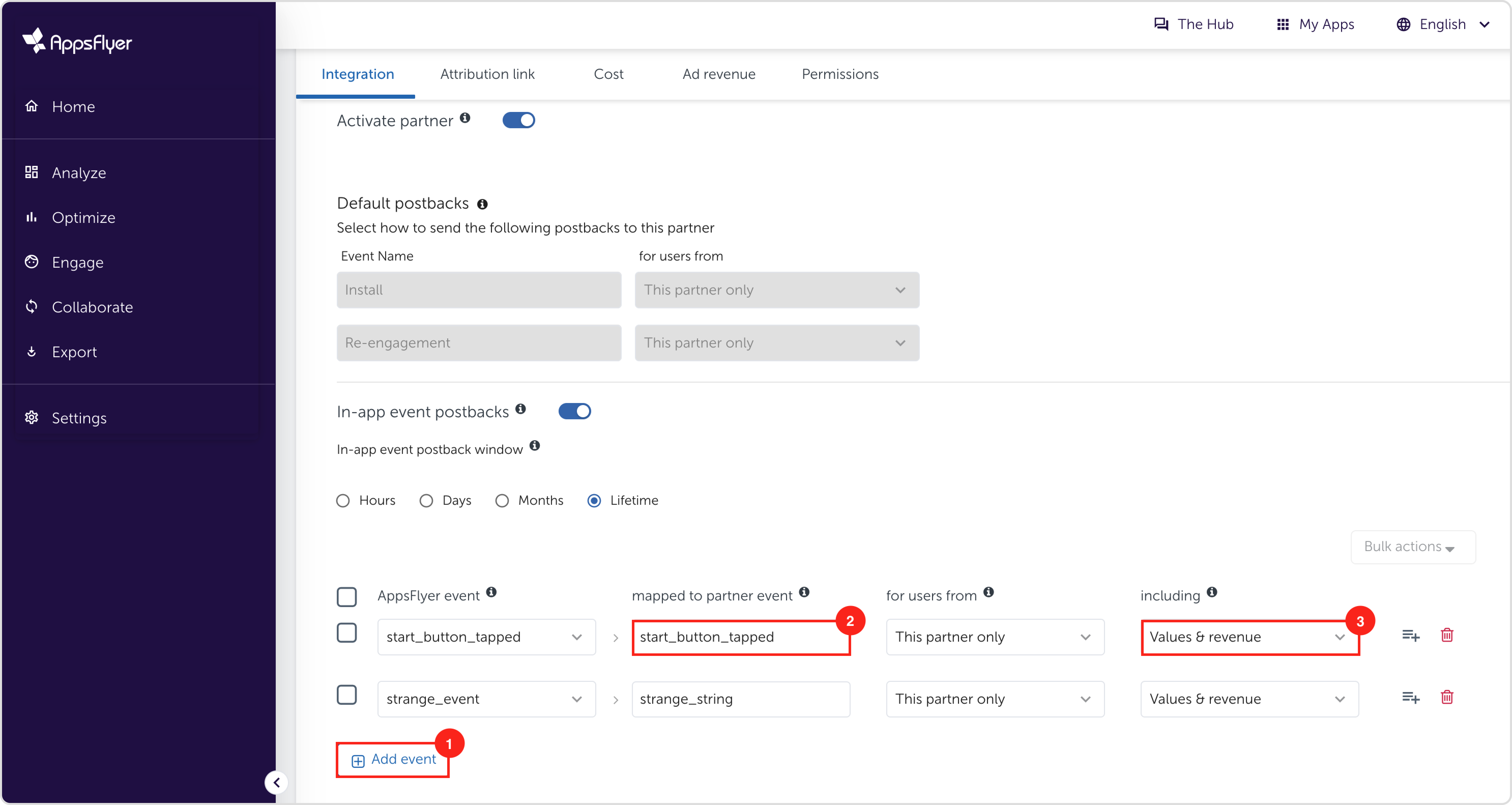Open Install 'This partner only' dropdown

[777, 290]
